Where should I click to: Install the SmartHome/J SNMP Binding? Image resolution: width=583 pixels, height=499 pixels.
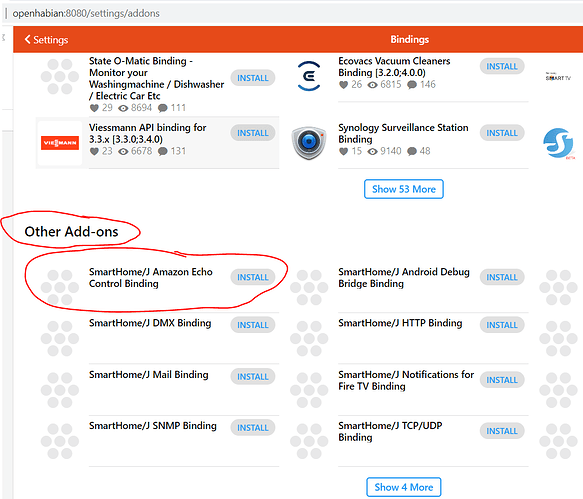coord(253,428)
